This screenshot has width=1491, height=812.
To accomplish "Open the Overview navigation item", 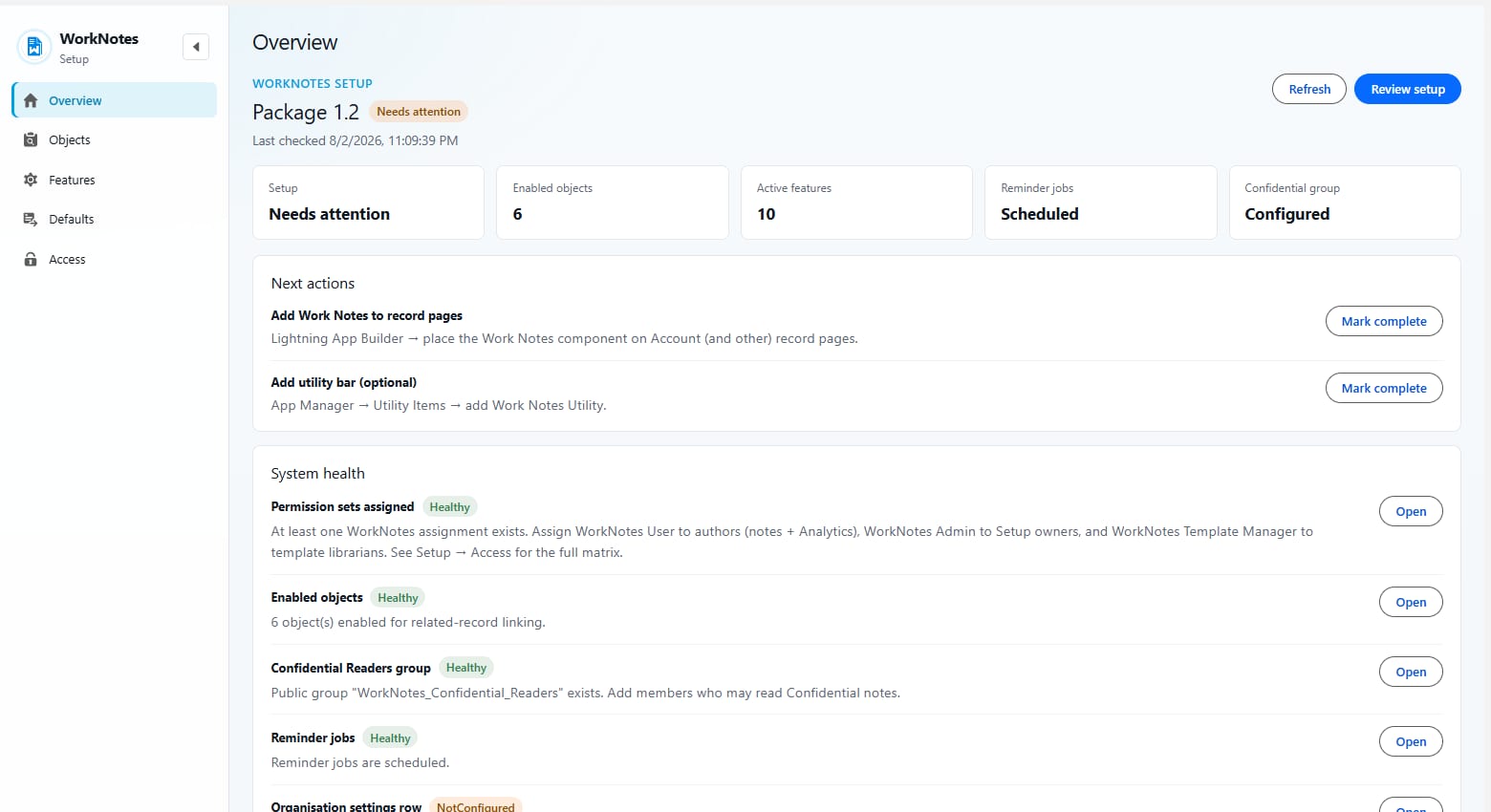I will (115, 100).
